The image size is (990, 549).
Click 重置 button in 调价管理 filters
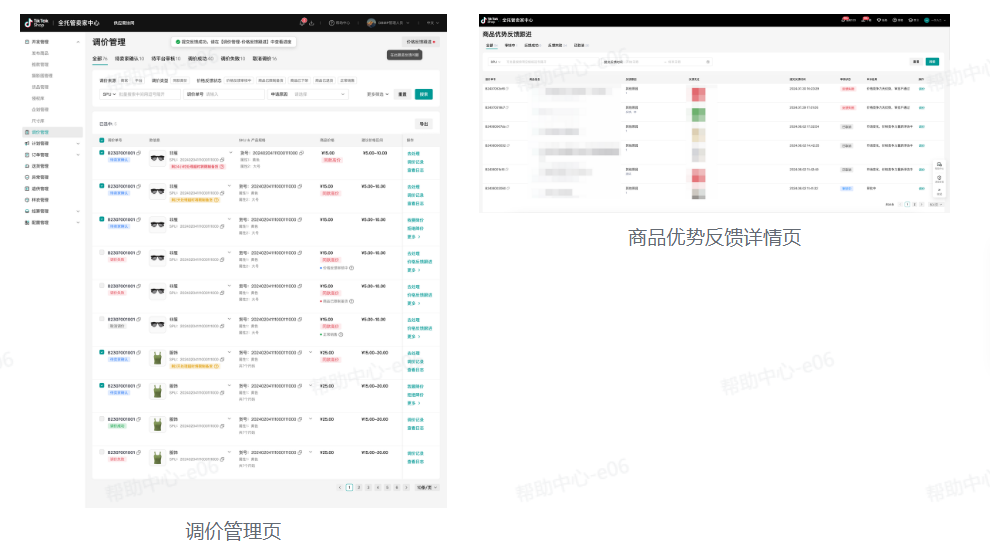[402, 94]
